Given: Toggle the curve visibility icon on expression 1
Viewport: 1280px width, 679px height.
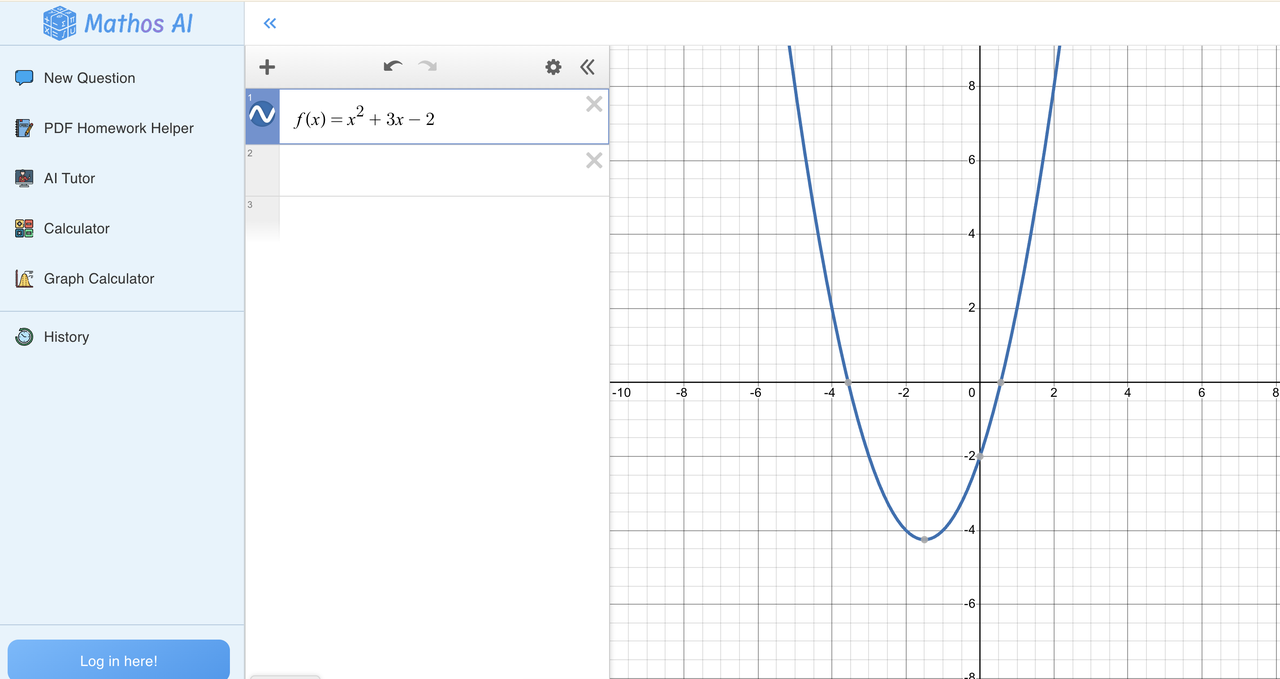Looking at the screenshot, I should pos(262,115).
